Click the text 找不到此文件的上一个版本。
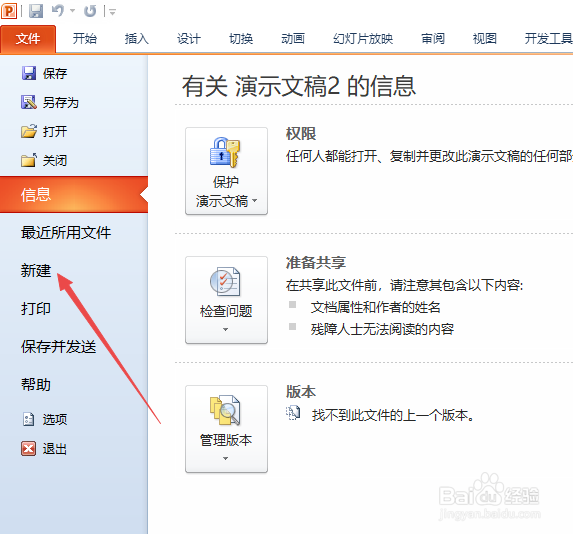573x534 pixels. [393, 415]
